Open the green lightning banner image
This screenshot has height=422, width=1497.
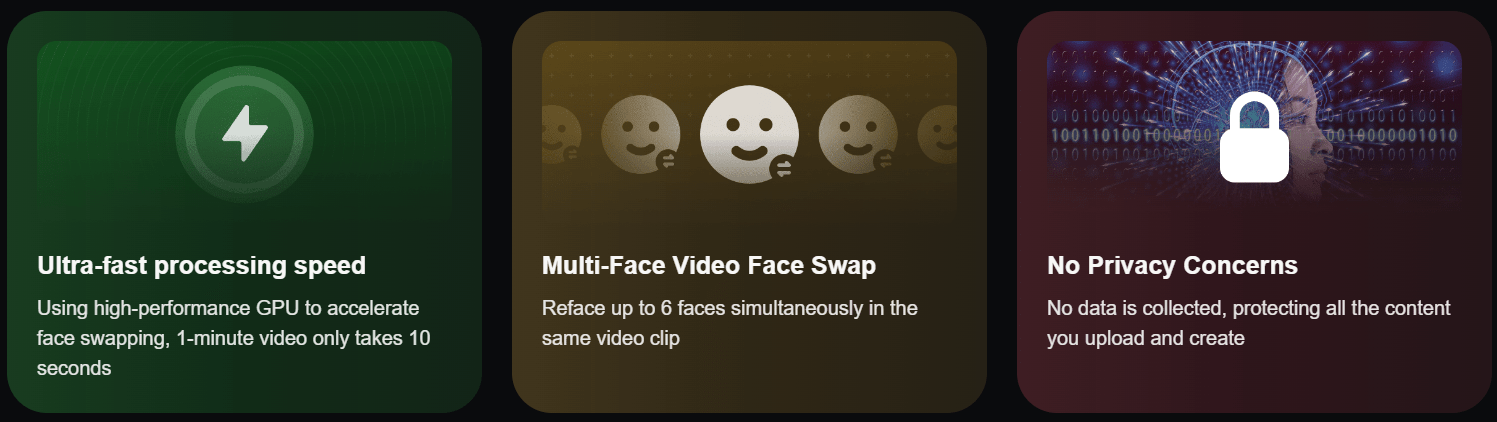point(244,132)
